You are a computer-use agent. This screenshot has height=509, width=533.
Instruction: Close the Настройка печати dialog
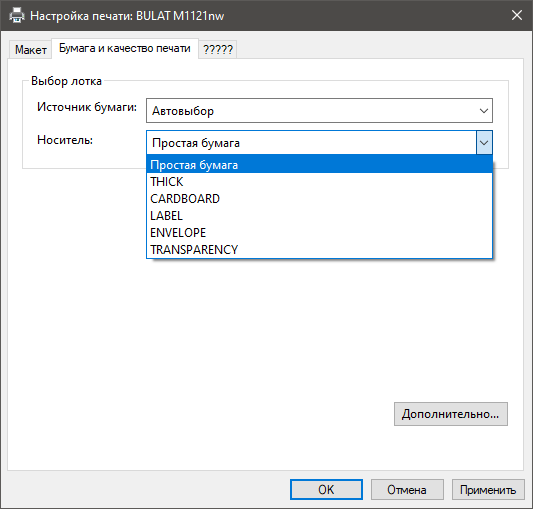517,15
